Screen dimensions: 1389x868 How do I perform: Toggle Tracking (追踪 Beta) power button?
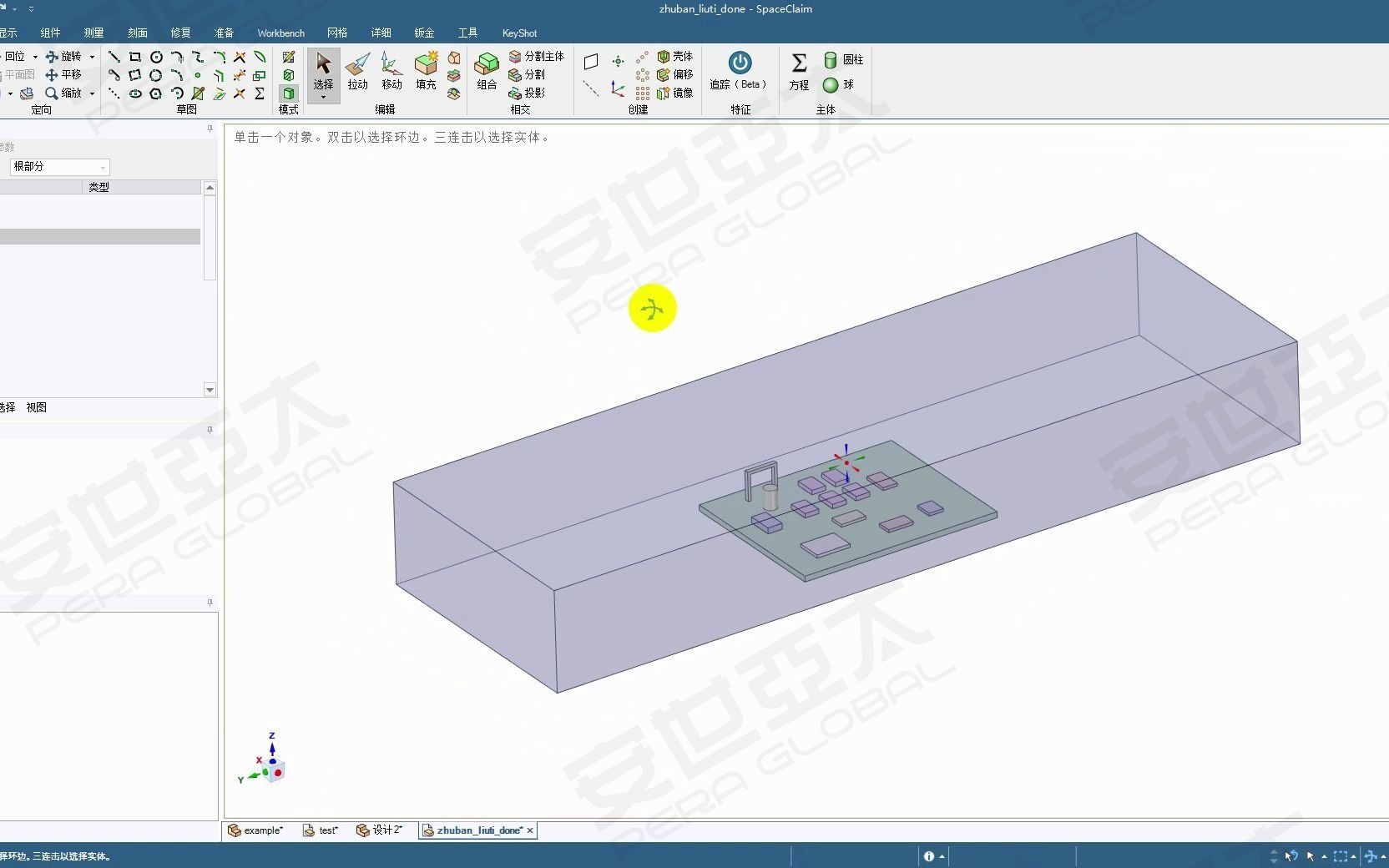[740, 63]
